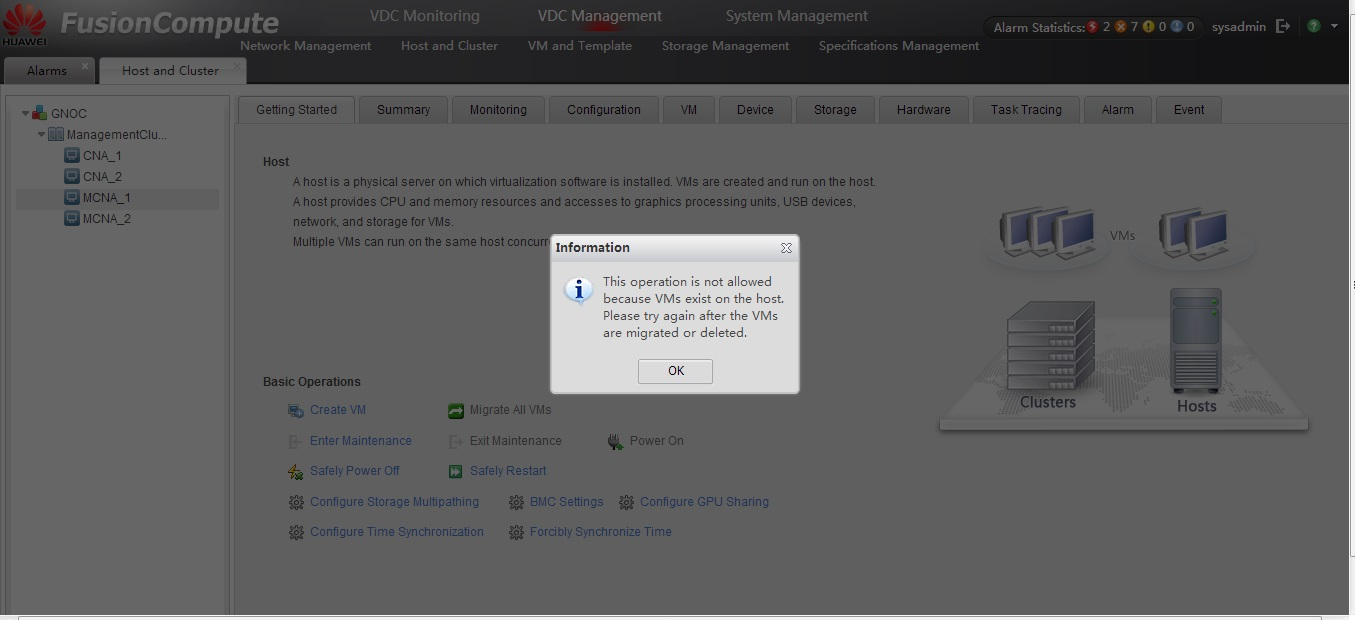
Task: Click the Safely Restart icon
Action: (x=456, y=472)
